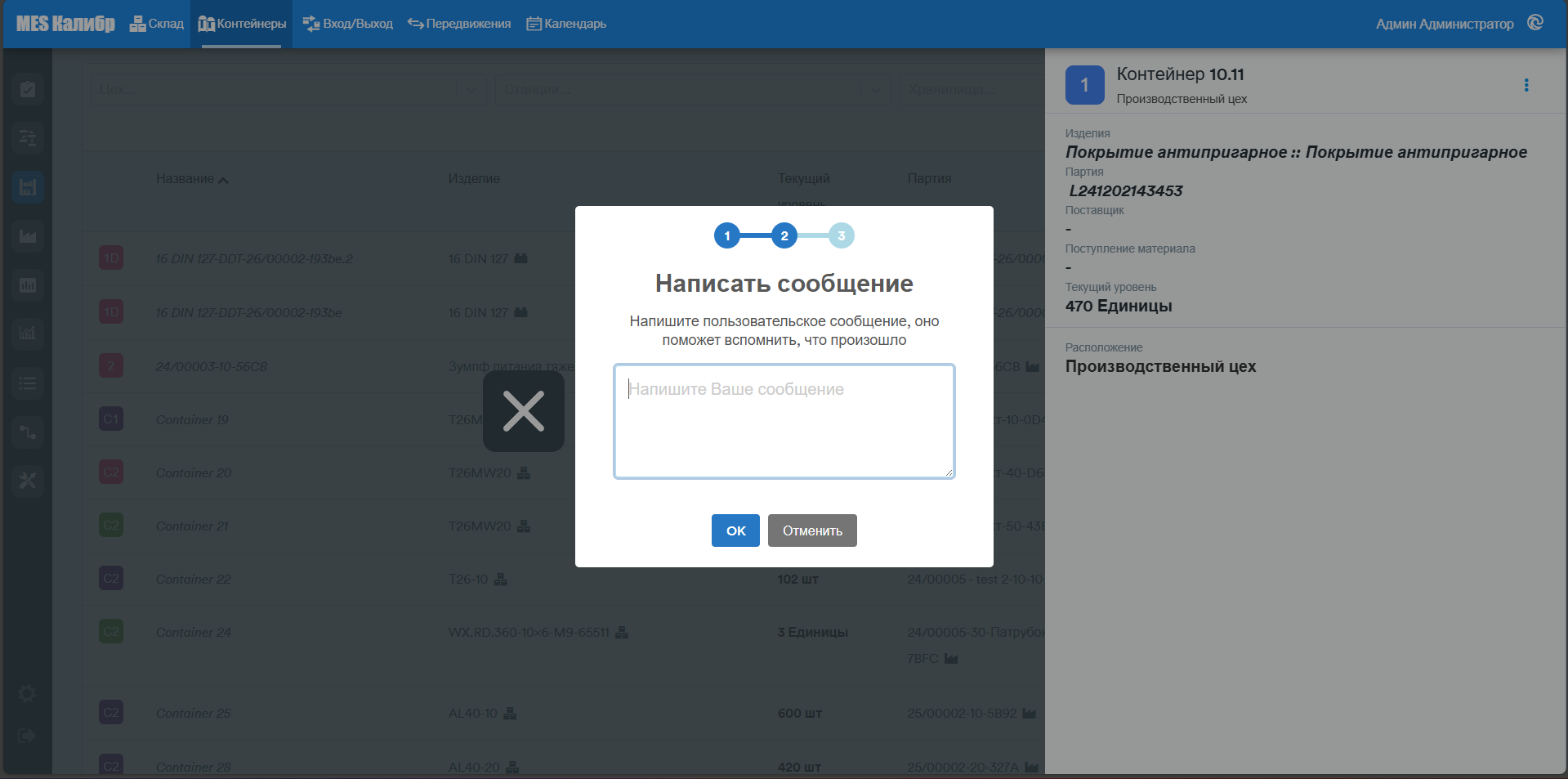Click wizard step 3 circle
This screenshot has width=1568, height=779.
click(842, 235)
